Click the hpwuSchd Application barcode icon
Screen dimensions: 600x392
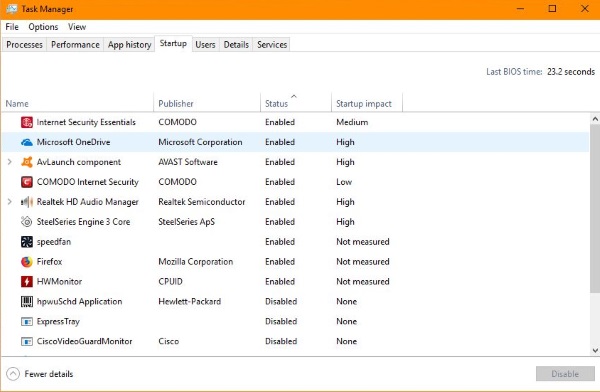26,301
